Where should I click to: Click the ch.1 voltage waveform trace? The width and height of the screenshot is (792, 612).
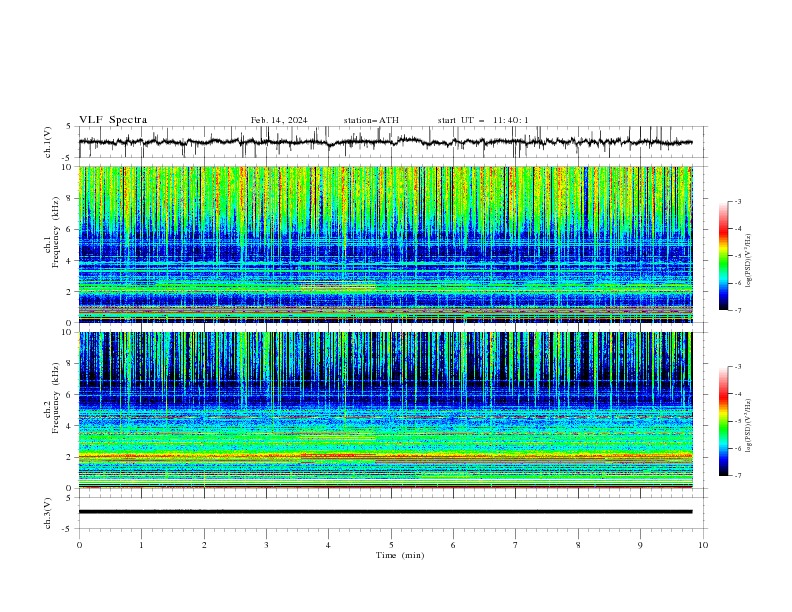click(x=385, y=142)
